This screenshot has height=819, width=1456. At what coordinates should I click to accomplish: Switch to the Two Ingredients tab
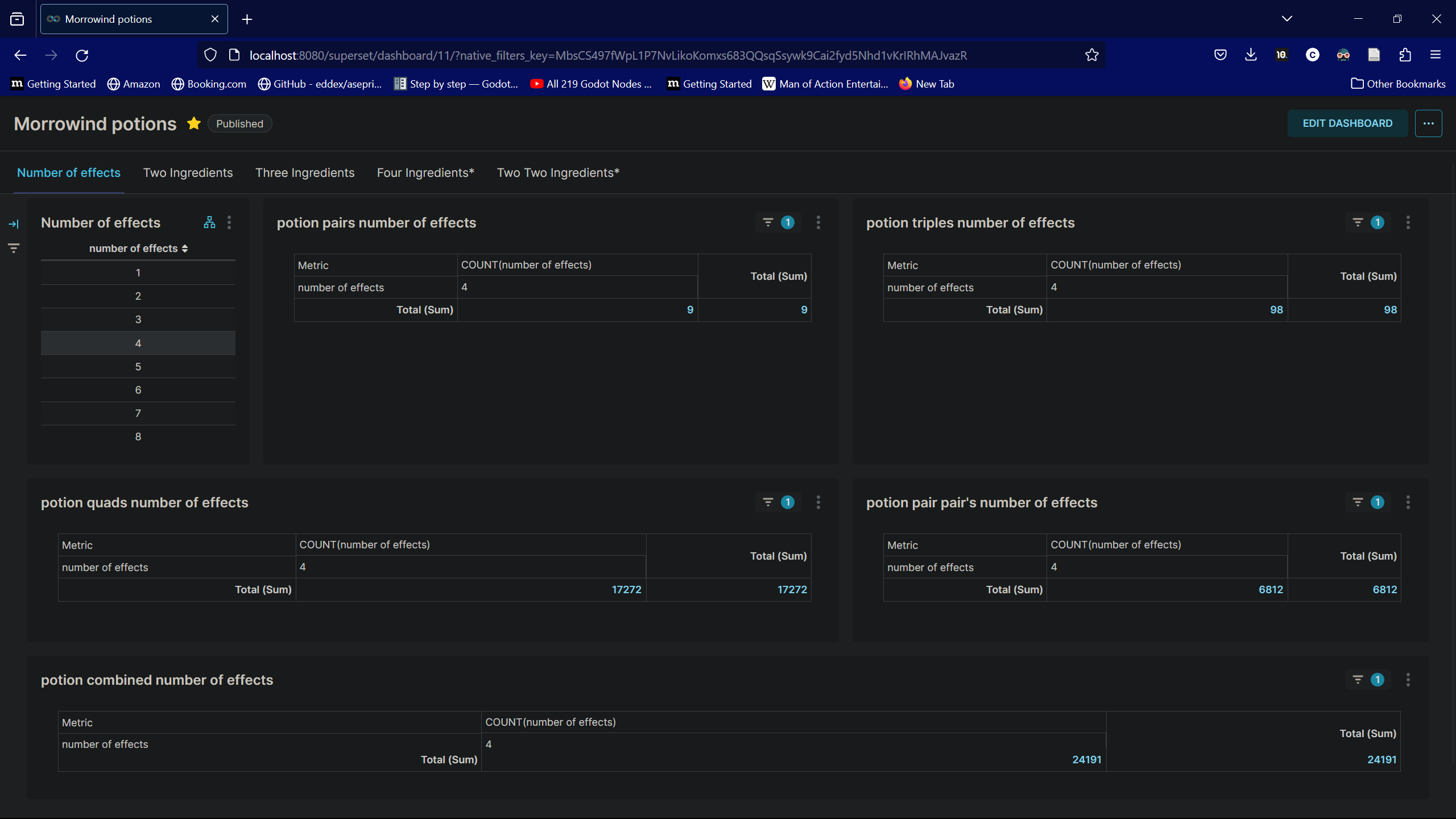188,173
